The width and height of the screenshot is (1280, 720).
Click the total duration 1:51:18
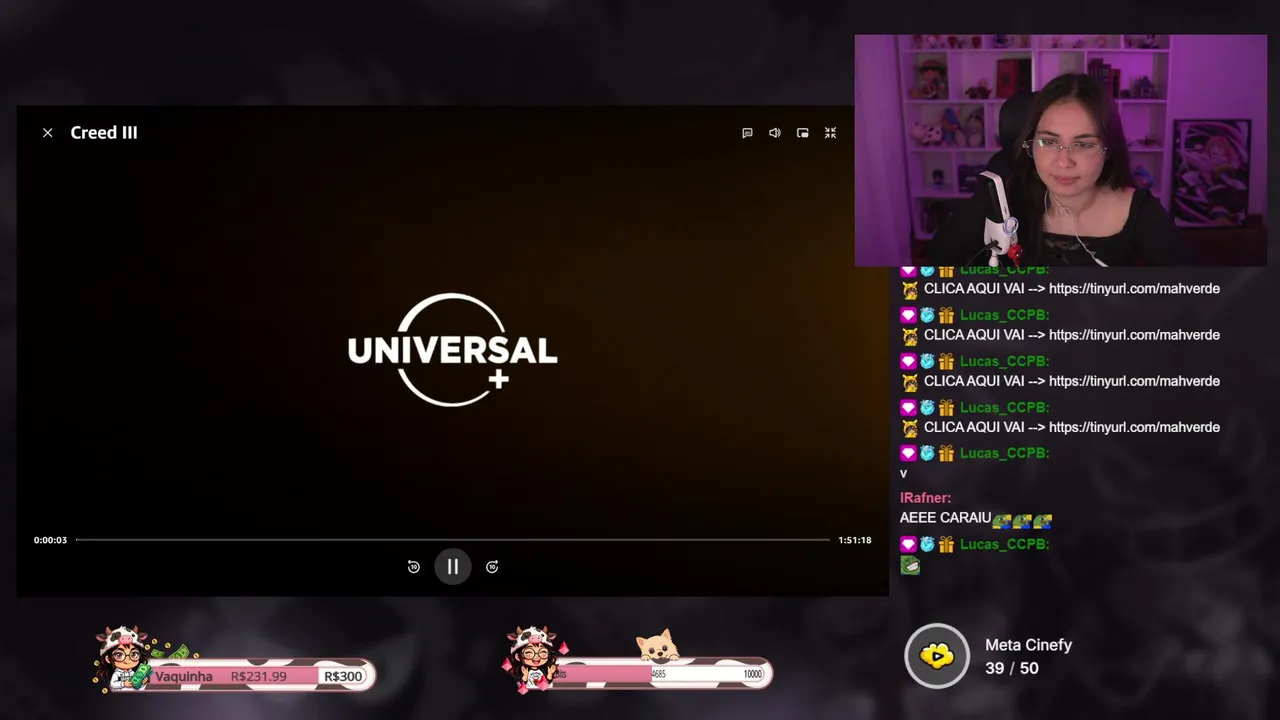click(854, 540)
